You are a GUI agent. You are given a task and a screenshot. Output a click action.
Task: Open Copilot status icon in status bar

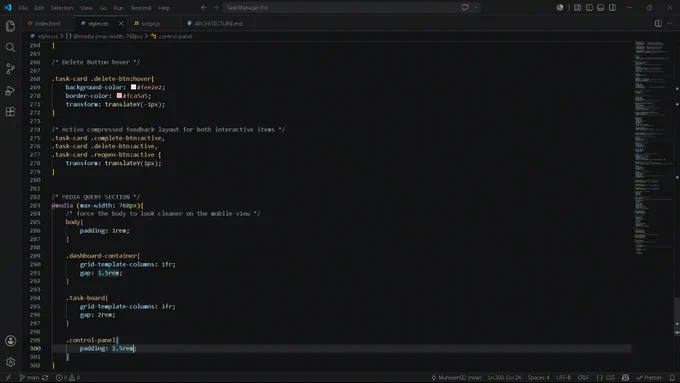pos(625,377)
